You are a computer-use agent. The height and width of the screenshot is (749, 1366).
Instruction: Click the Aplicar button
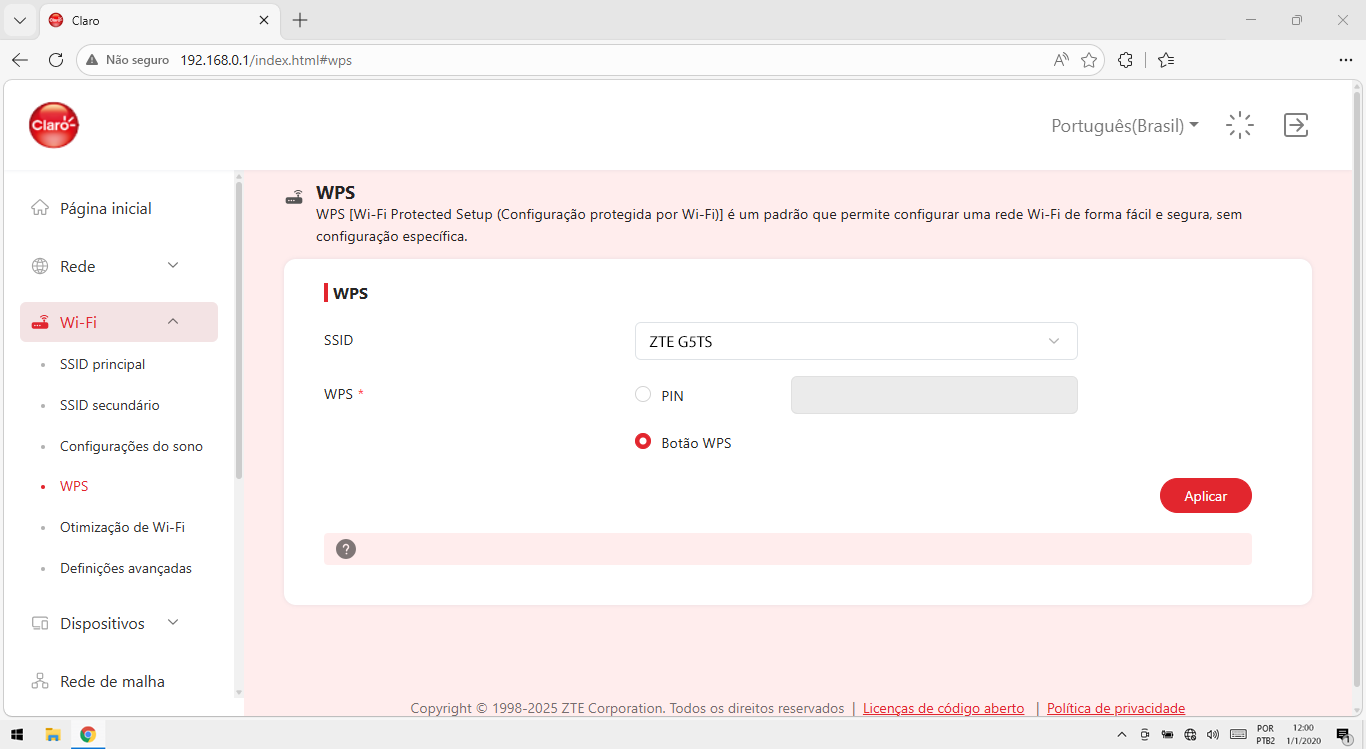[1206, 496]
